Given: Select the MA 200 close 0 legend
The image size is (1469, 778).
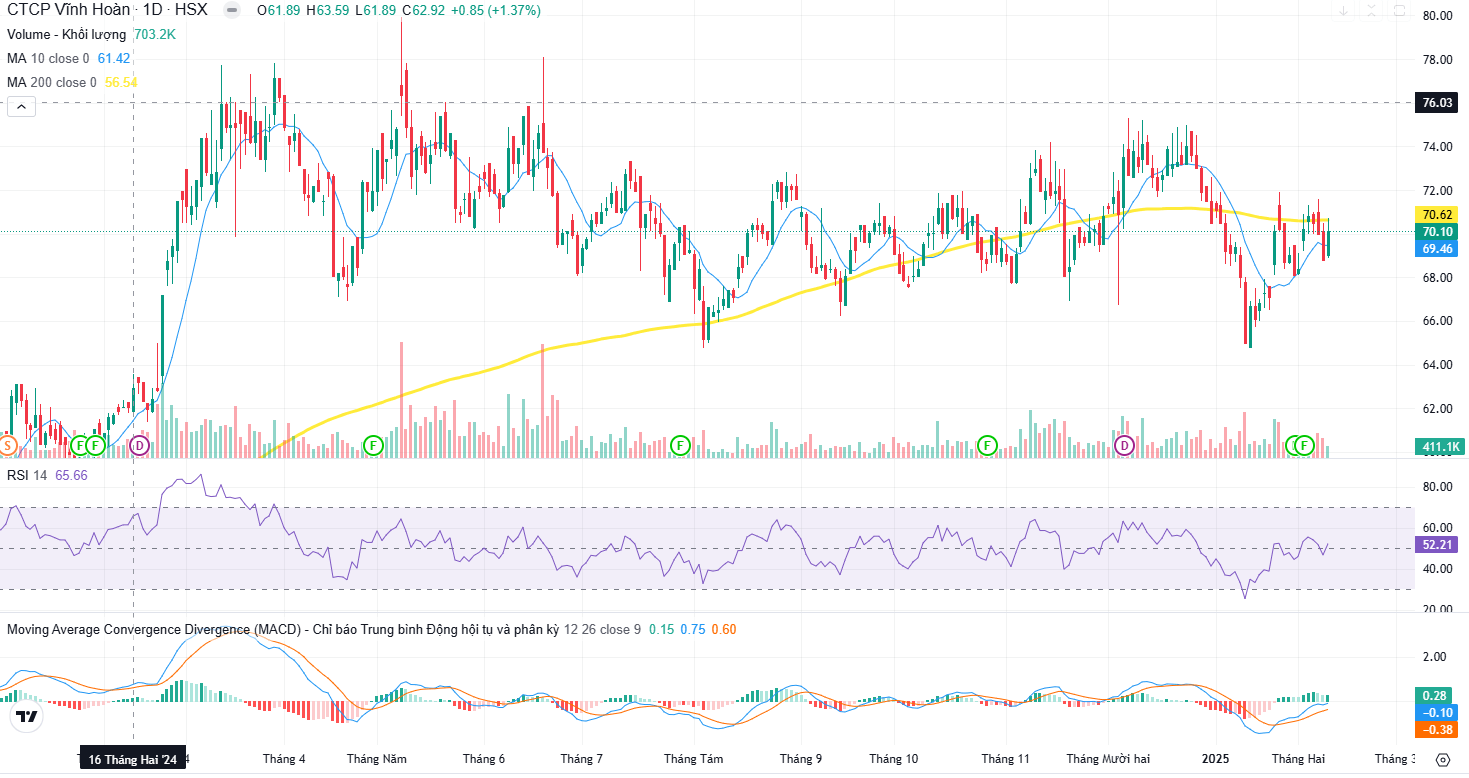Looking at the screenshot, I should (x=52, y=82).
